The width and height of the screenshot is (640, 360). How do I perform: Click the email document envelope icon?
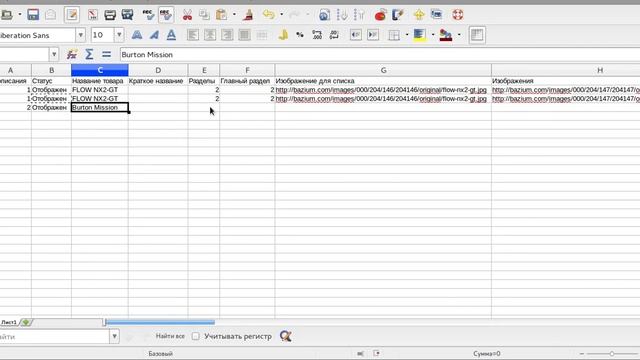pyautogui.click(x=51, y=15)
